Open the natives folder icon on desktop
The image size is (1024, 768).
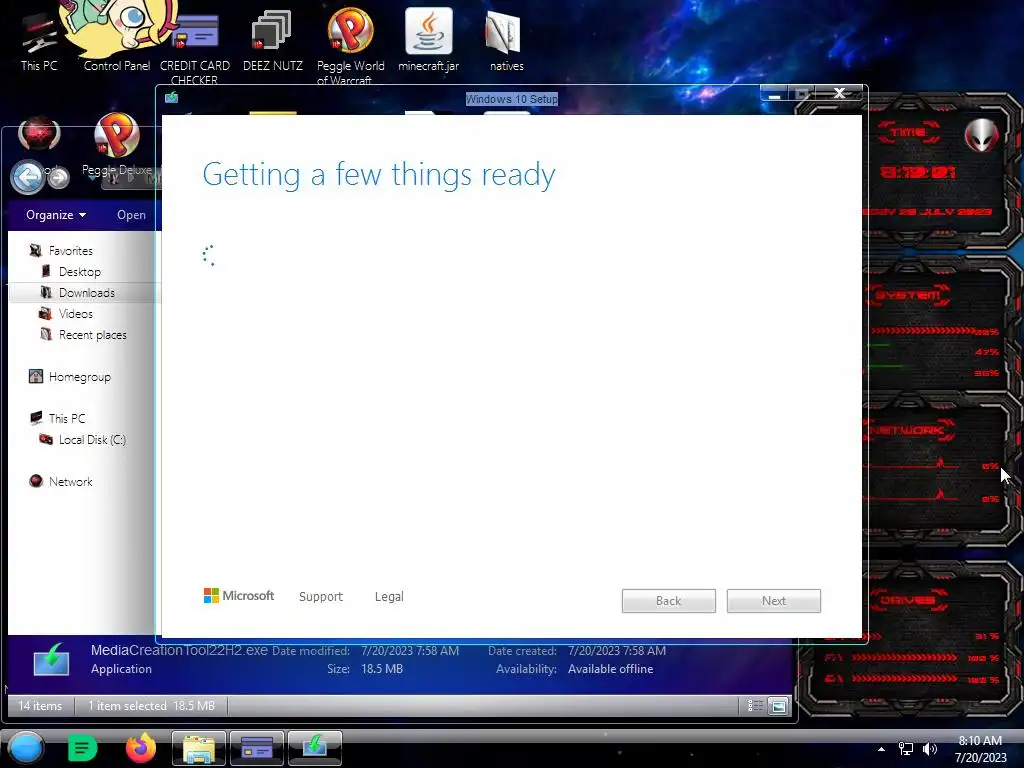(506, 40)
